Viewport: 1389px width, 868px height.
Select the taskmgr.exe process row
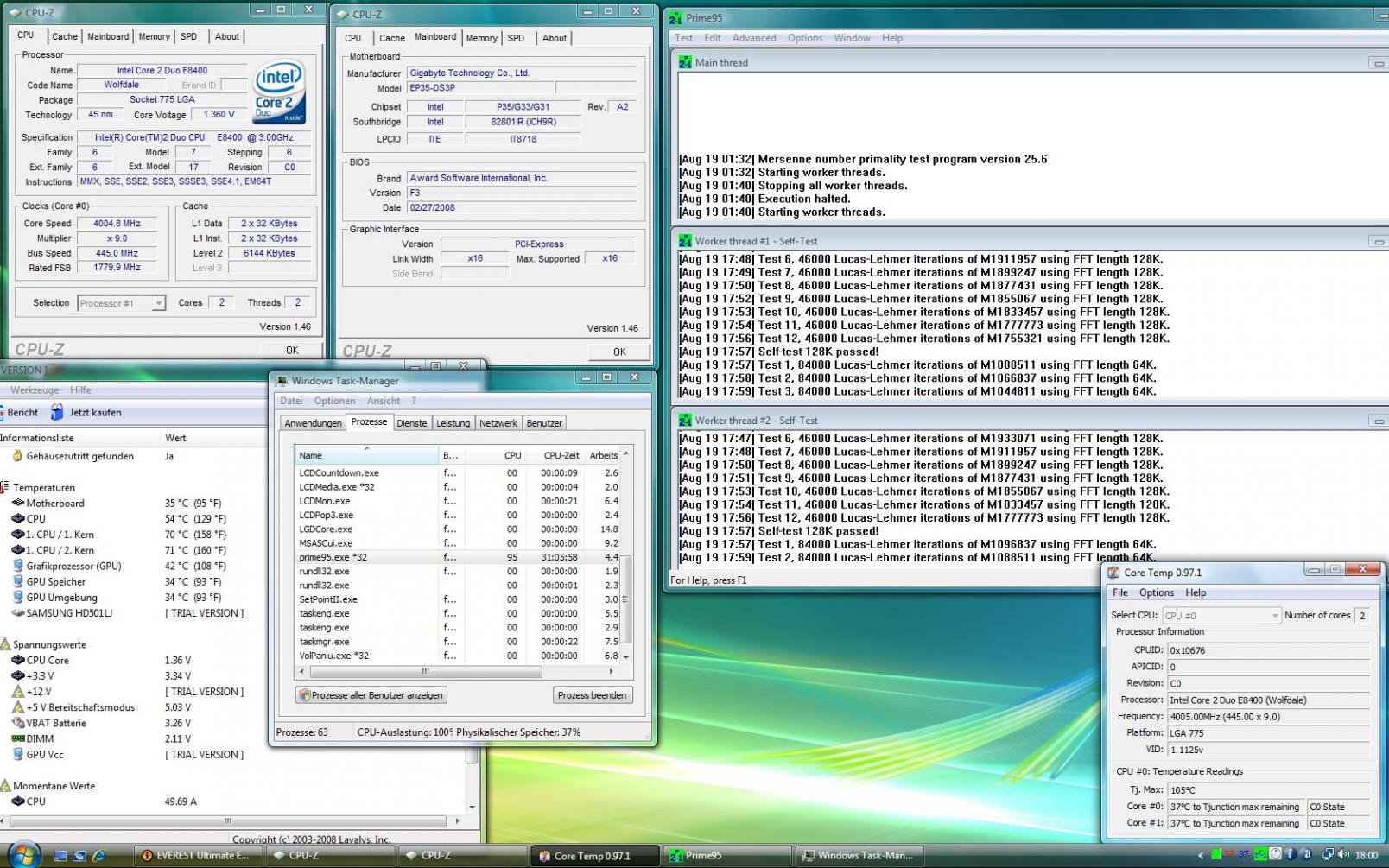pyautogui.click(x=459, y=642)
